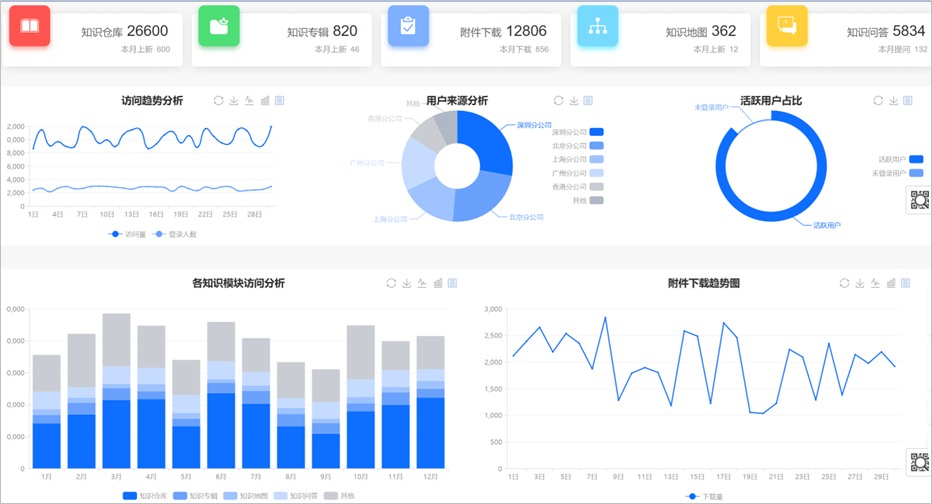Toggle 知识仓库 series in the module legend
Image resolution: width=932 pixels, height=504 pixels.
(x=130, y=495)
